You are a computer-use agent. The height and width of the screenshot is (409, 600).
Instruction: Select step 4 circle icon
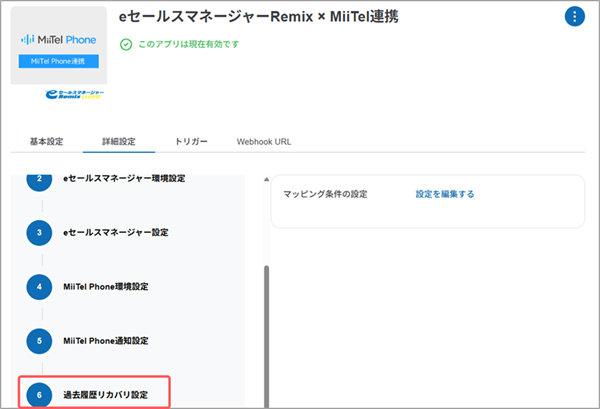(x=39, y=287)
